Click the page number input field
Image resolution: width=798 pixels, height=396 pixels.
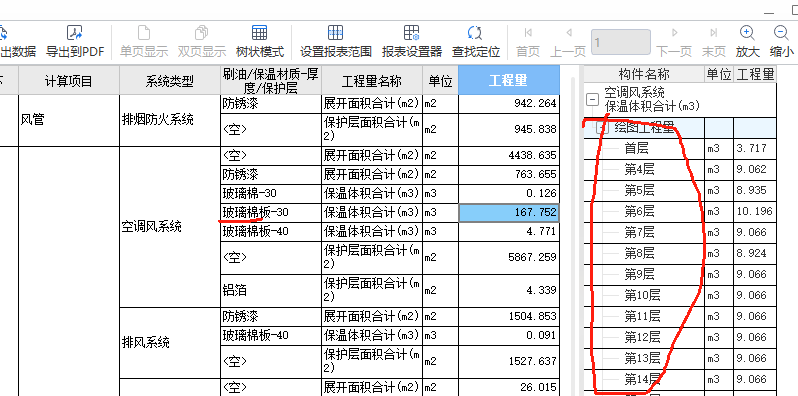pos(620,42)
